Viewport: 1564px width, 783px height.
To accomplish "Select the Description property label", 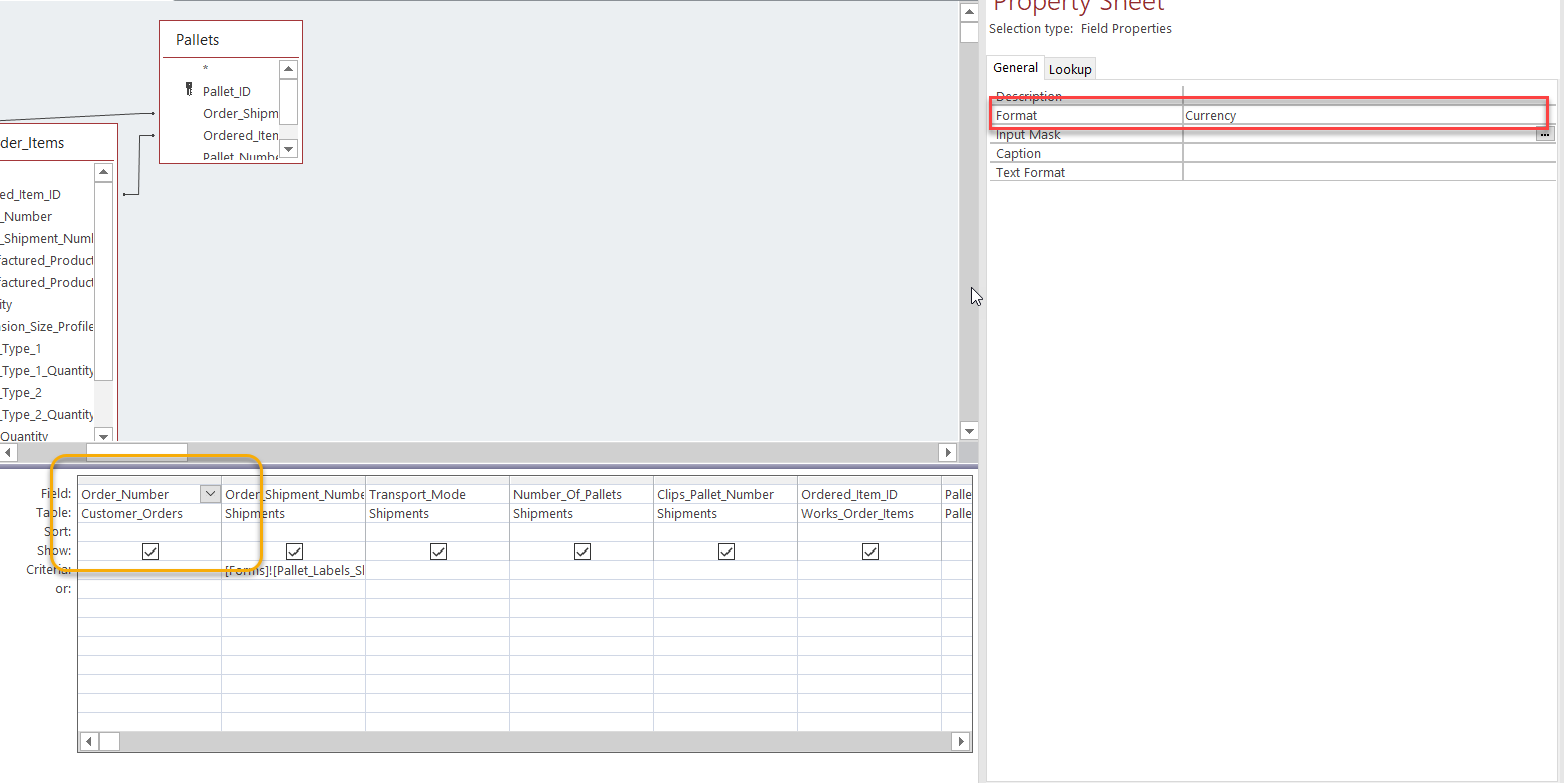I will click(x=1029, y=96).
